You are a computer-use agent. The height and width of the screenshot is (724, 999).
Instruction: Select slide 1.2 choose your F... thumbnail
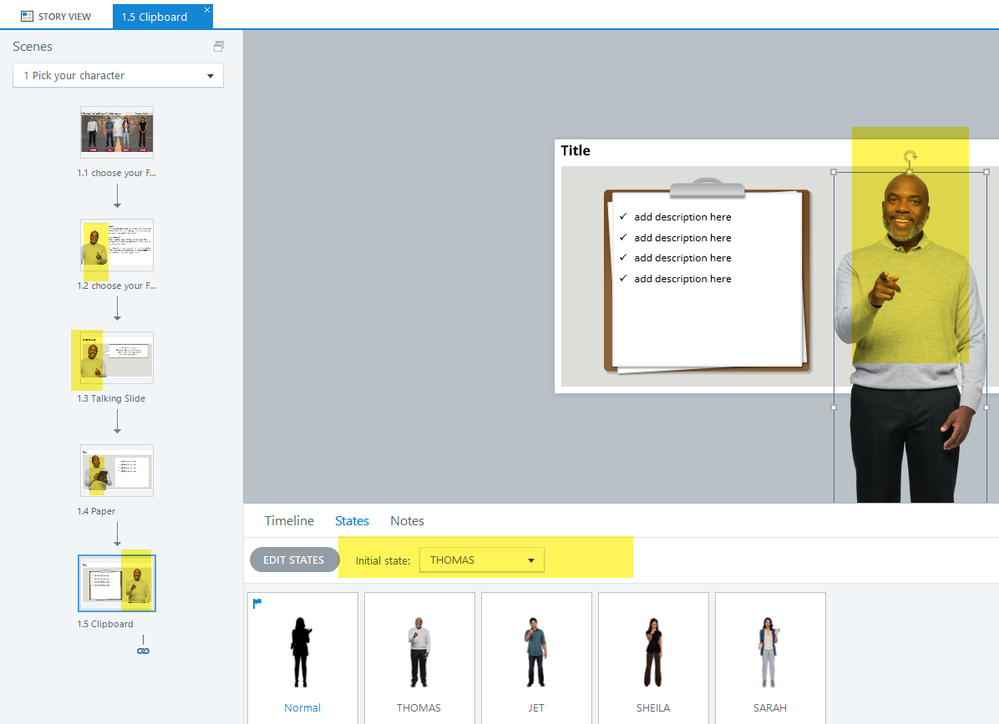[117, 245]
